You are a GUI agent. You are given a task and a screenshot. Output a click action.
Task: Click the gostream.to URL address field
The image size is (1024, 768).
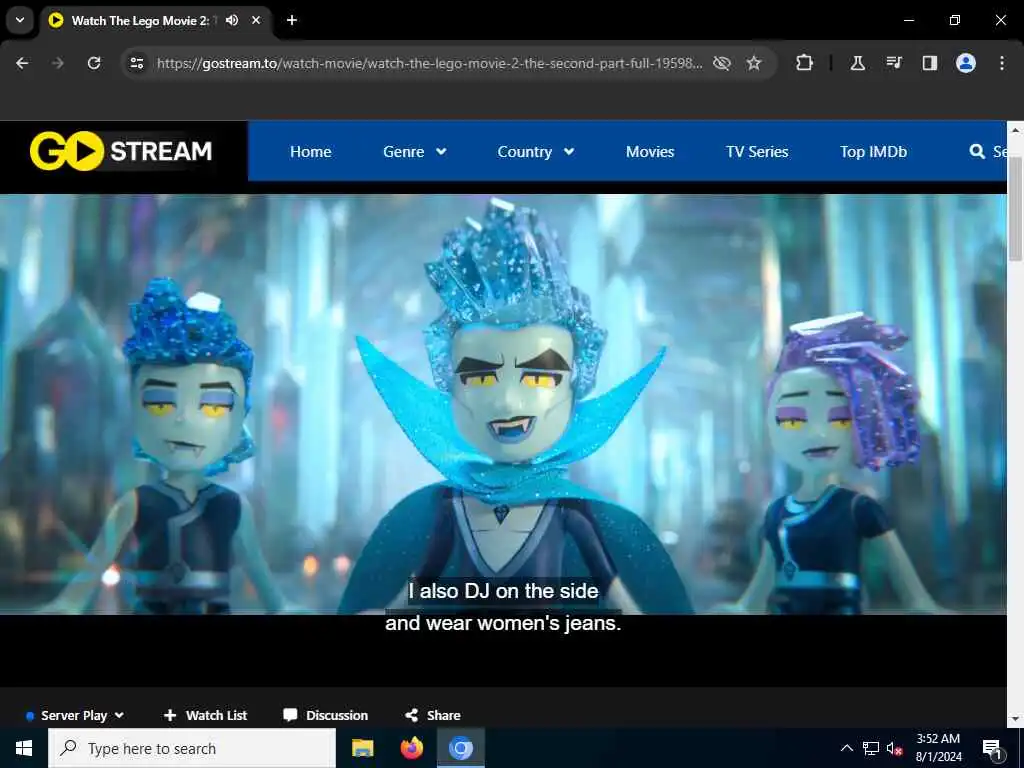point(429,63)
